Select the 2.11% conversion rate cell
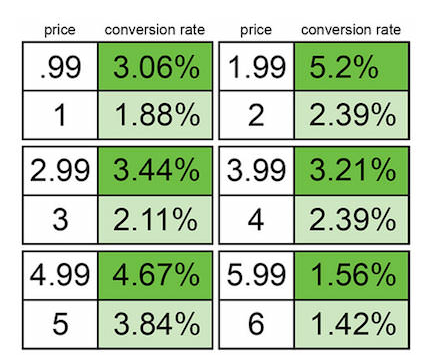Image resolution: width=433 pixels, height=362 pixels. click(155, 220)
